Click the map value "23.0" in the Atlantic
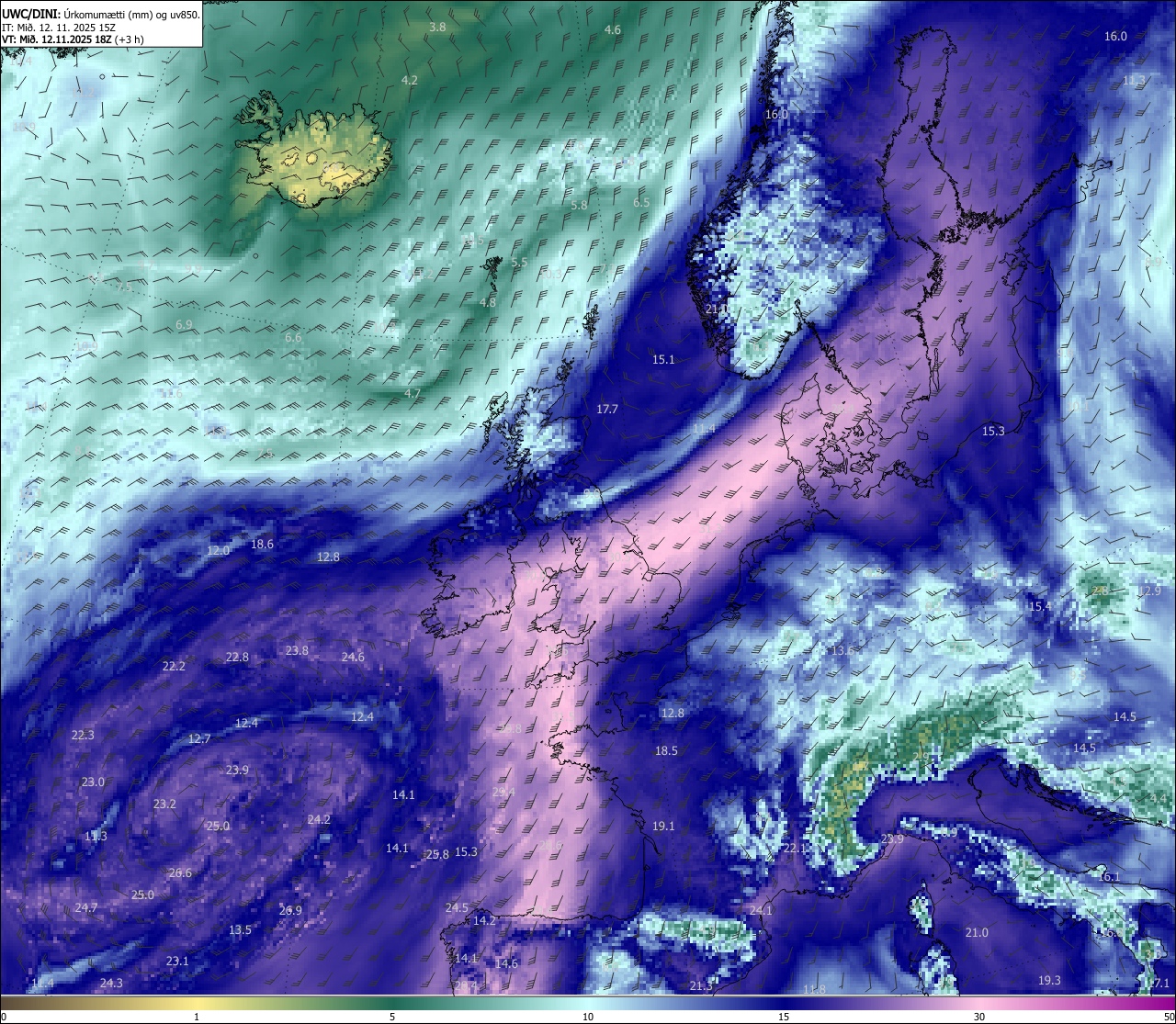Viewport: 1176px width, 1024px height. click(93, 782)
